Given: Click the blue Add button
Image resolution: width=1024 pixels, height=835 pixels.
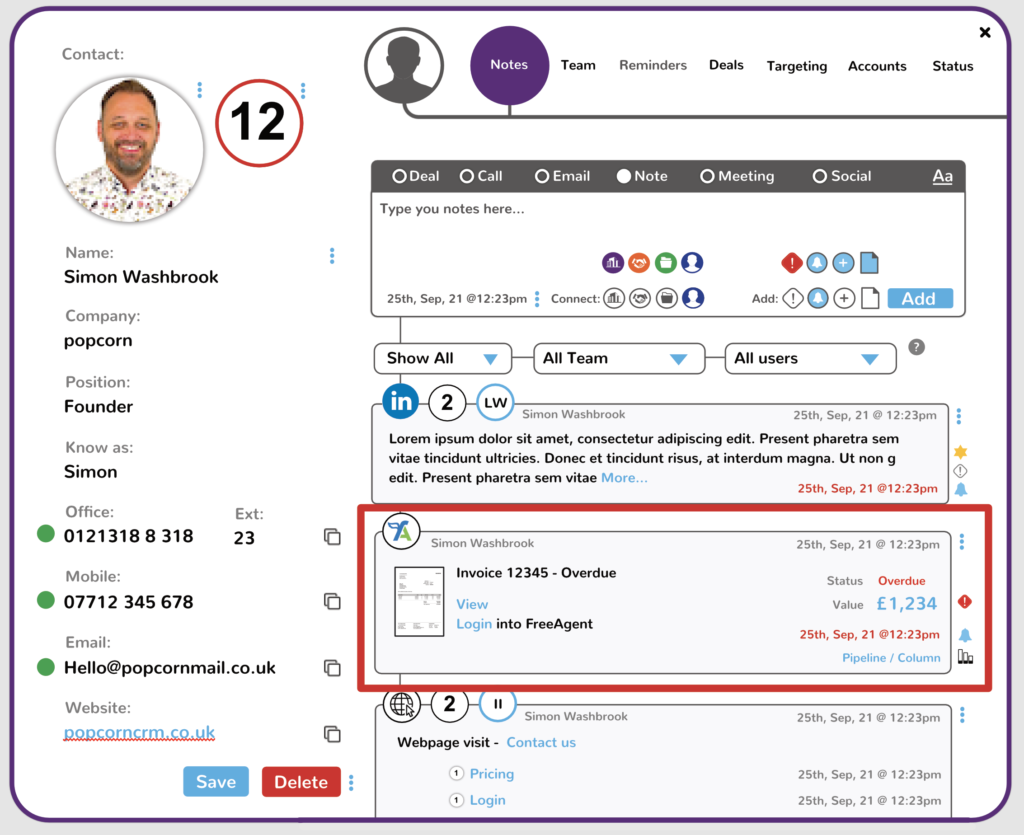Looking at the screenshot, I should [918, 298].
